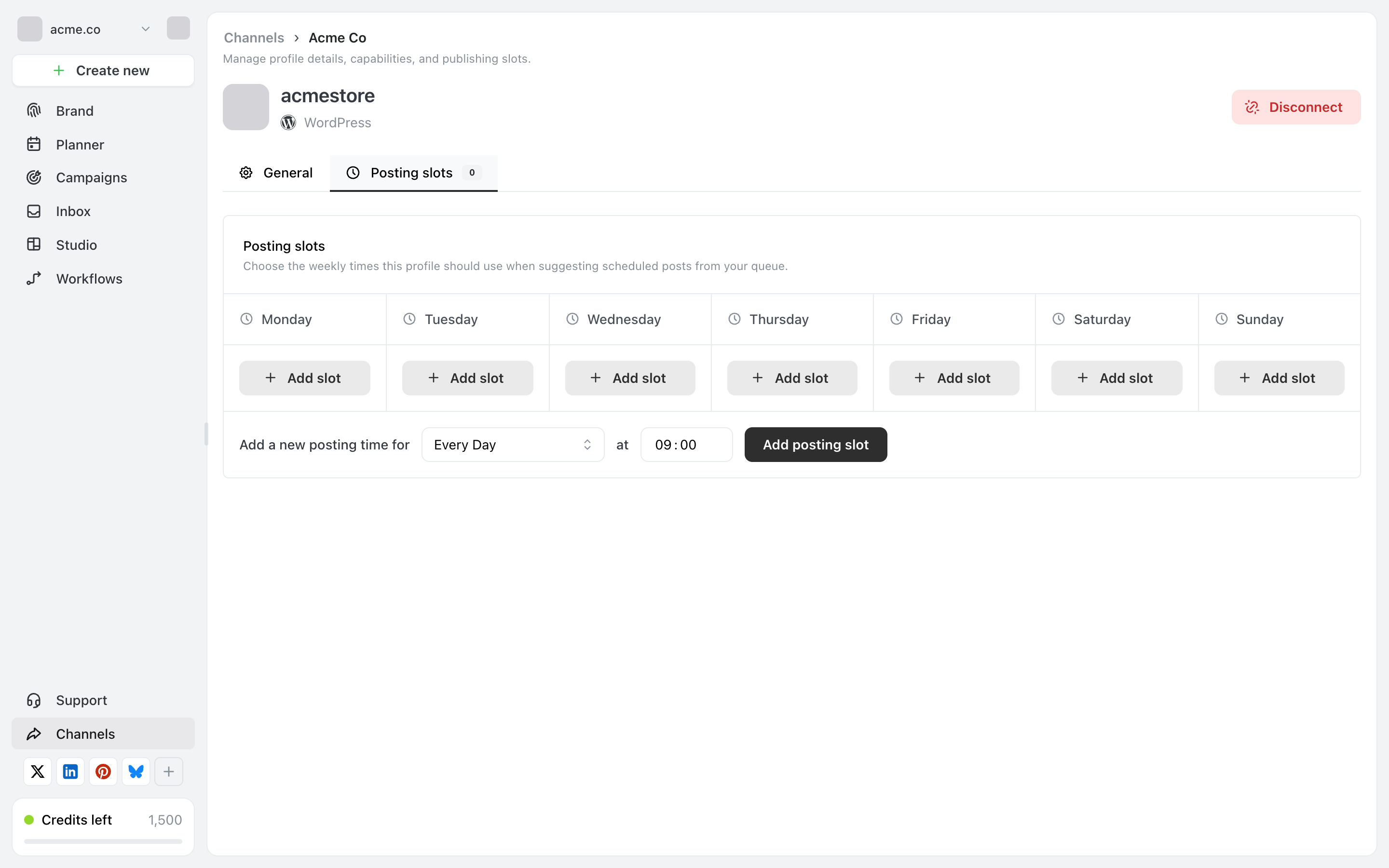The image size is (1389, 868).
Task: Click the Acme Co breadcrumb title
Action: (x=338, y=38)
